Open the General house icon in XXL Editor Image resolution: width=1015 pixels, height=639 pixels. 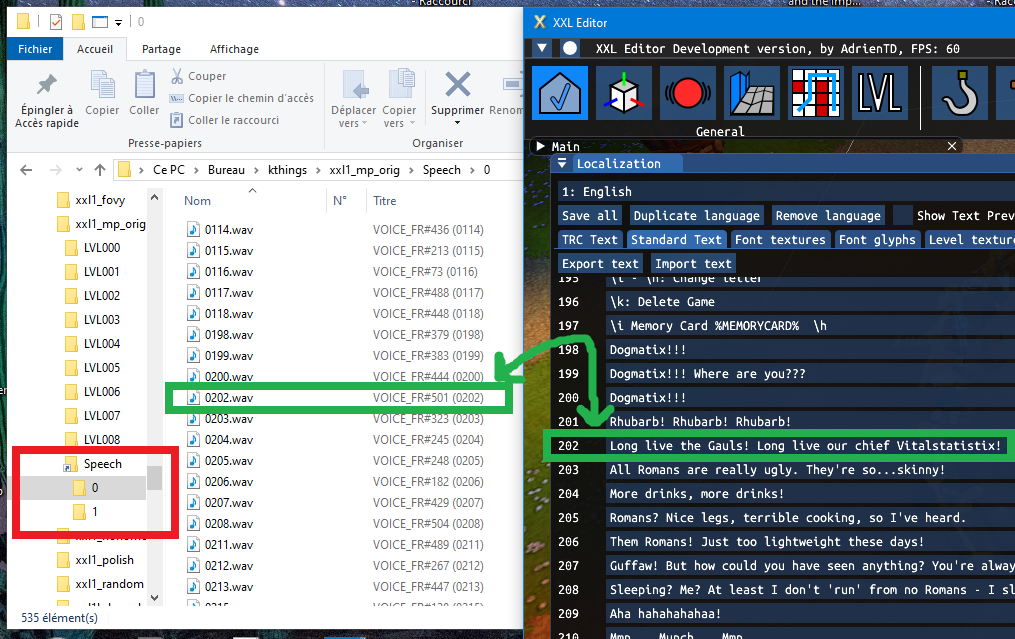(x=560, y=93)
